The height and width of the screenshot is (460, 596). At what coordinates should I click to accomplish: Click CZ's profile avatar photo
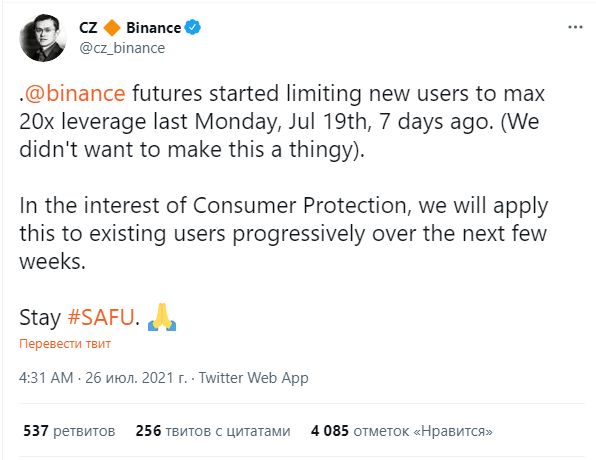43,38
